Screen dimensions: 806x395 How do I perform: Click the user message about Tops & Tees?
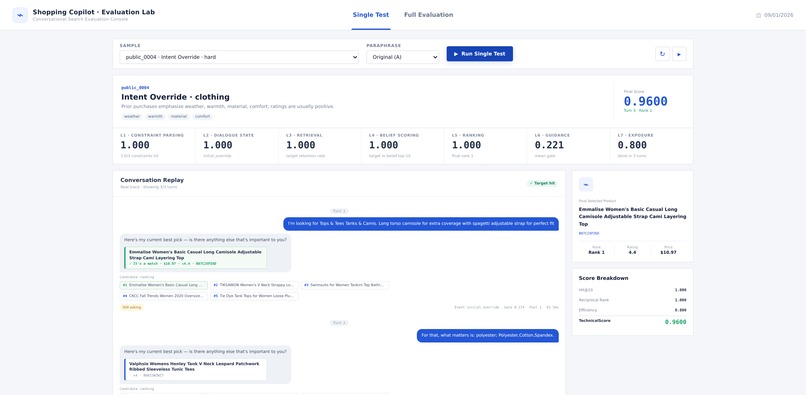click(x=421, y=224)
